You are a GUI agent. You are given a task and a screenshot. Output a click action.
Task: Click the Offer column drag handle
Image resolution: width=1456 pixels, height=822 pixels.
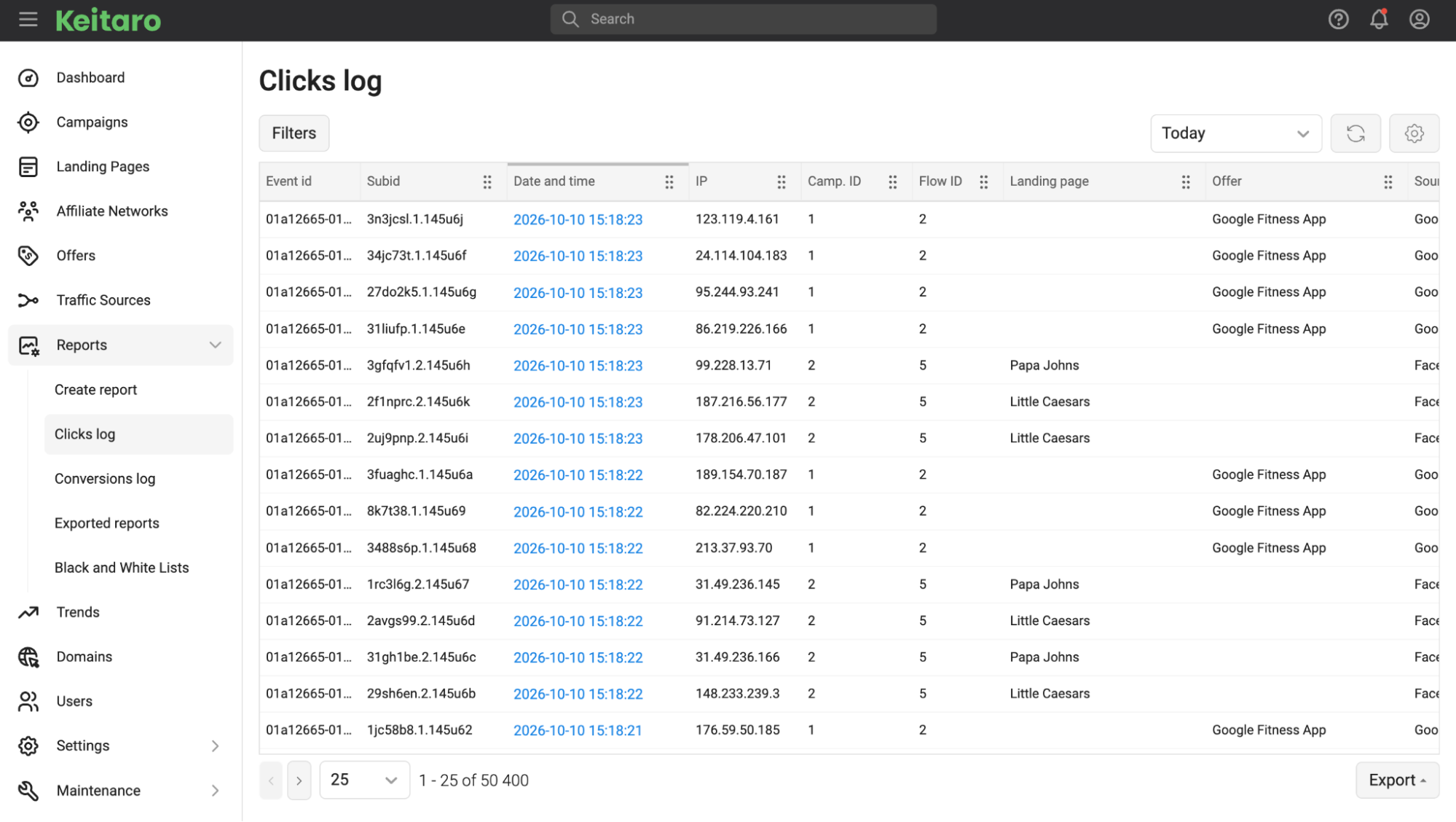tap(1388, 182)
